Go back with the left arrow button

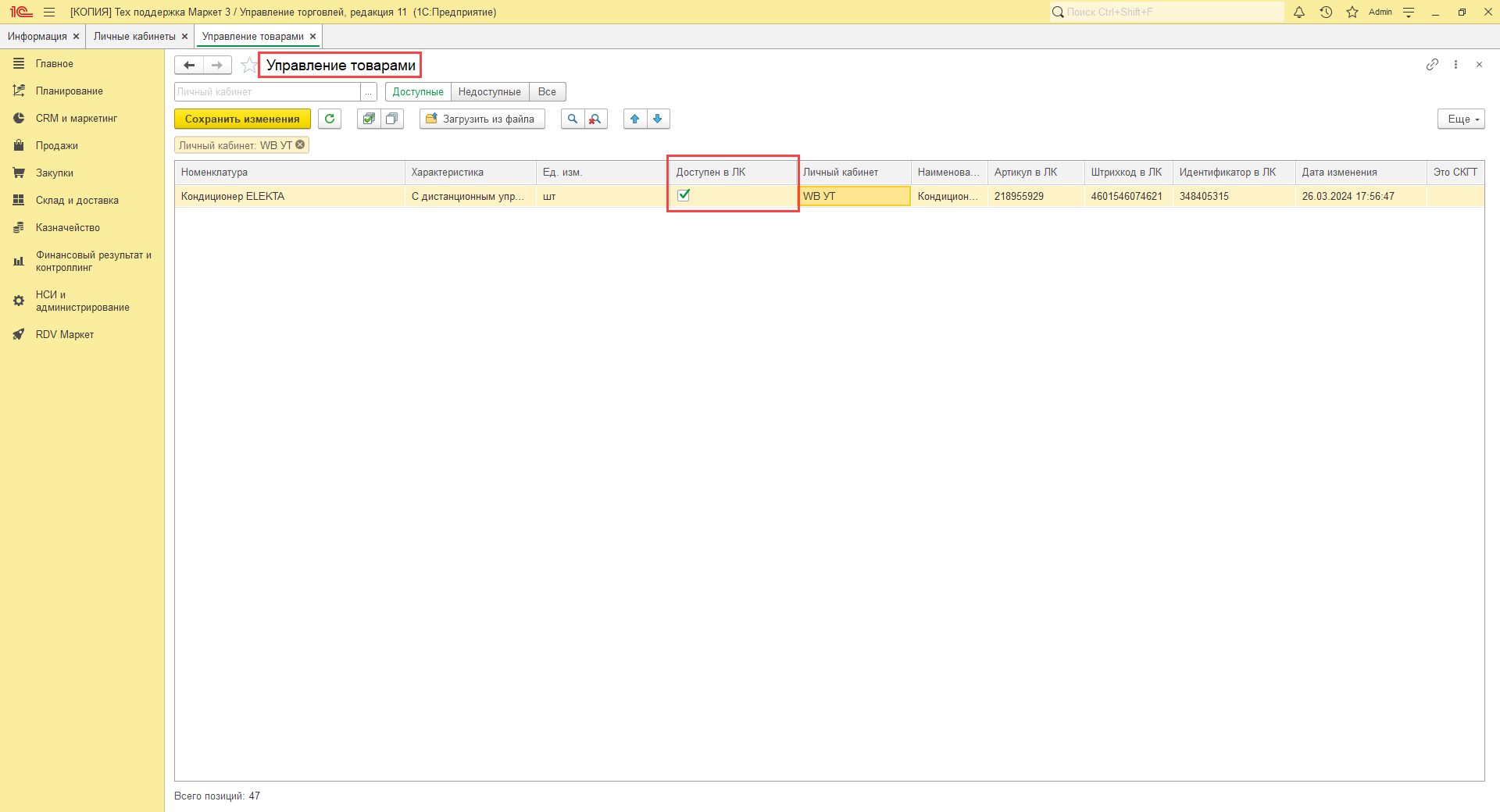click(189, 66)
